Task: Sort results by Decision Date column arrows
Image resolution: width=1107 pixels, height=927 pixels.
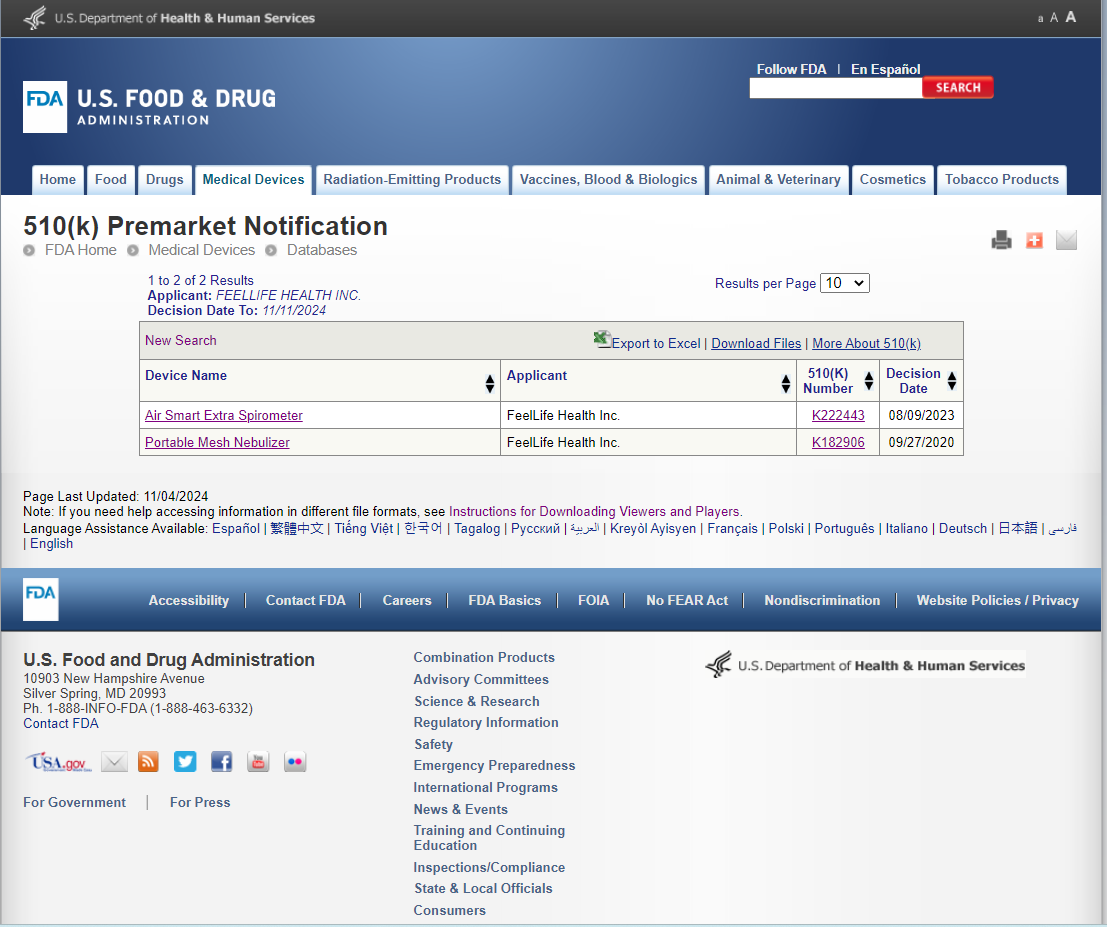Action: (x=952, y=381)
